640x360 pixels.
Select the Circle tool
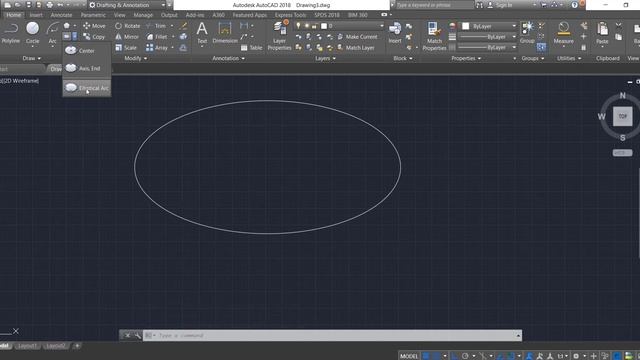point(32,33)
